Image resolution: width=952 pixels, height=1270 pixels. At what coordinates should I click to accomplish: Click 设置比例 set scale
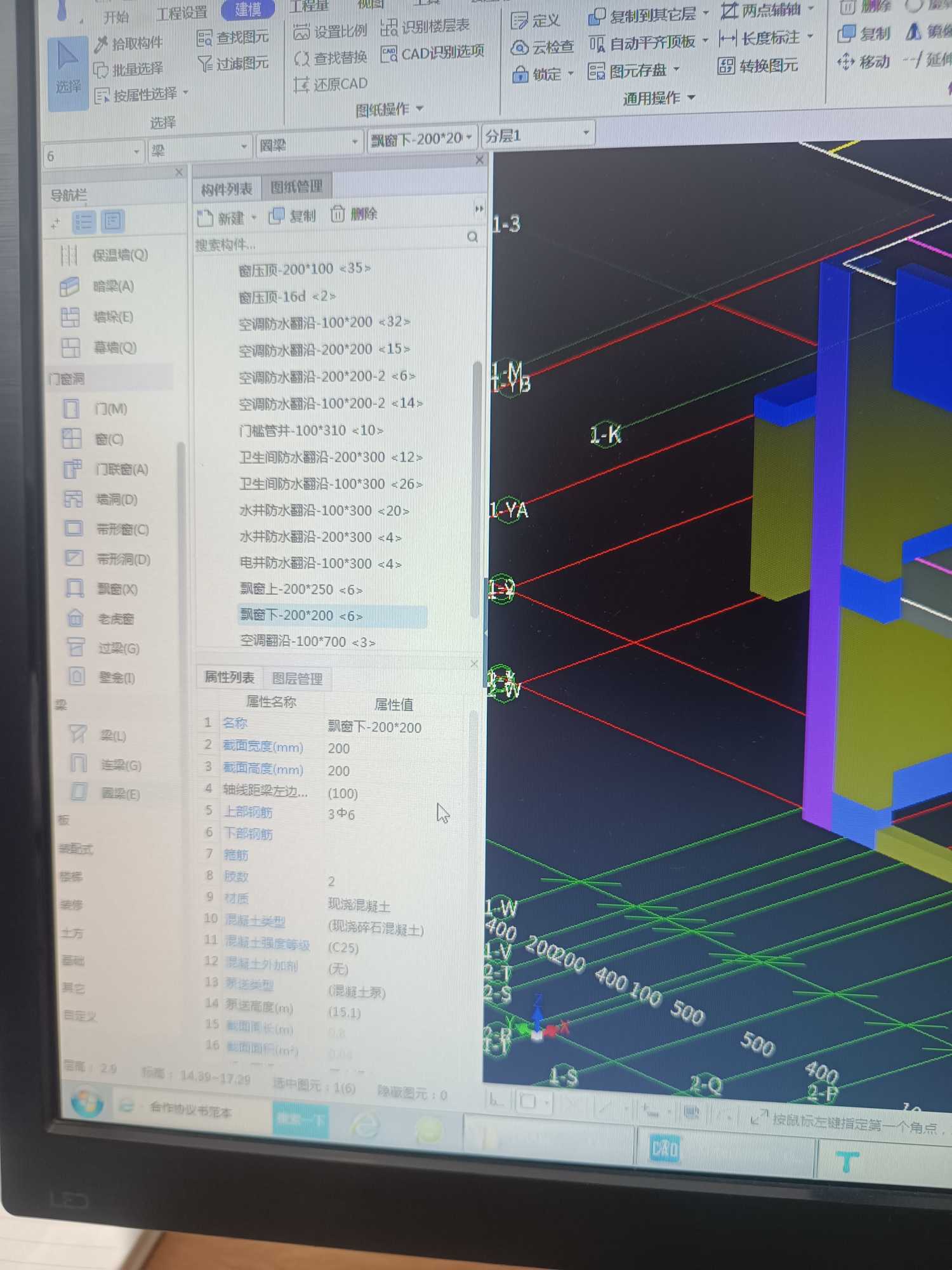(x=331, y=31)
